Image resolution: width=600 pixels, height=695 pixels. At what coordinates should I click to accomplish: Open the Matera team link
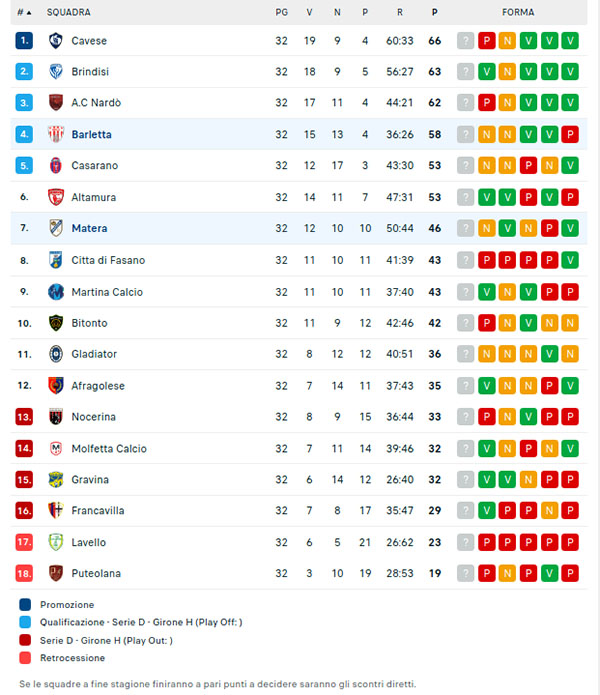tap(90, 228)
